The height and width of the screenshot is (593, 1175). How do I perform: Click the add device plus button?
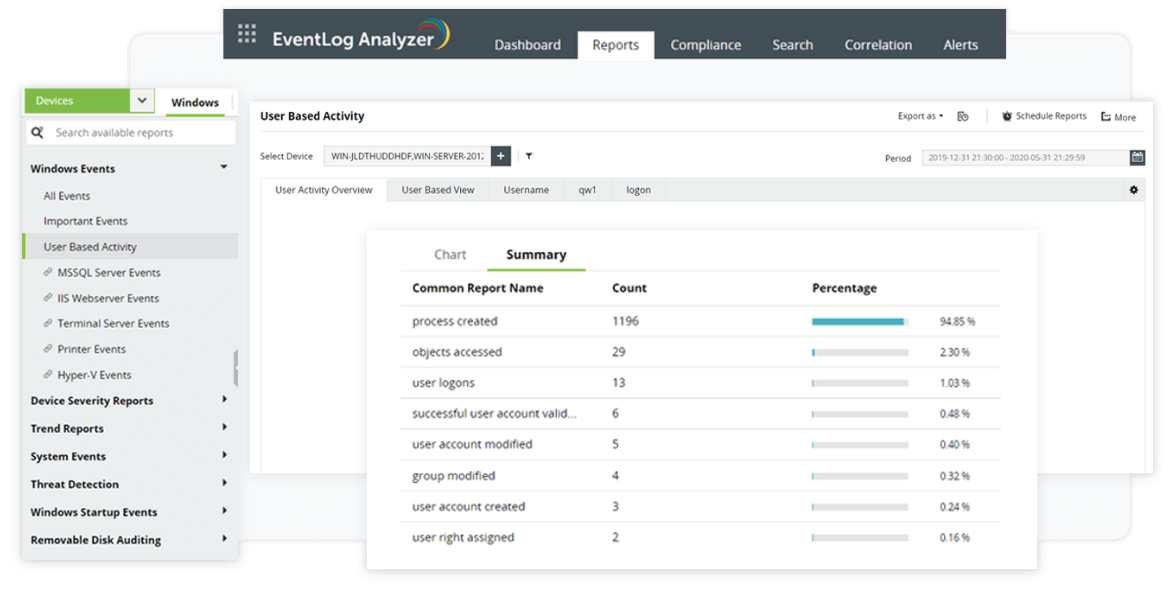501,156
